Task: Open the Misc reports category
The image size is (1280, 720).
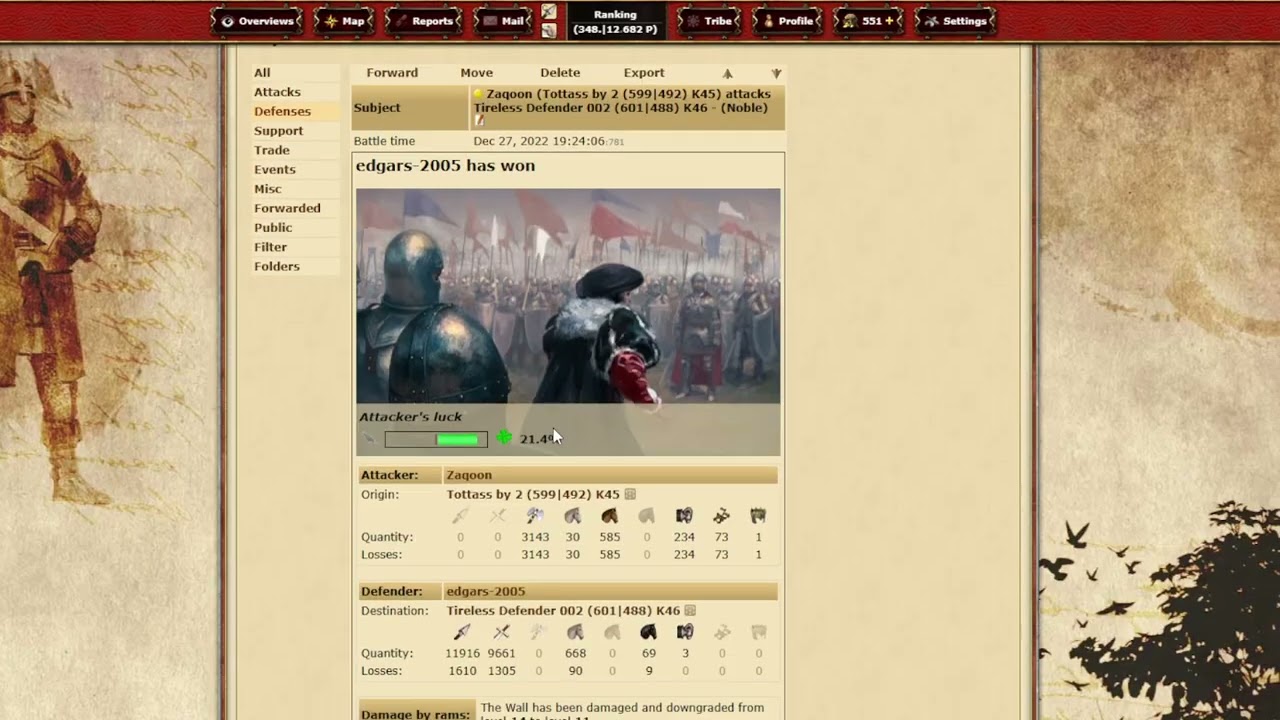Action: pyautogui.click(x=268, y=189)
